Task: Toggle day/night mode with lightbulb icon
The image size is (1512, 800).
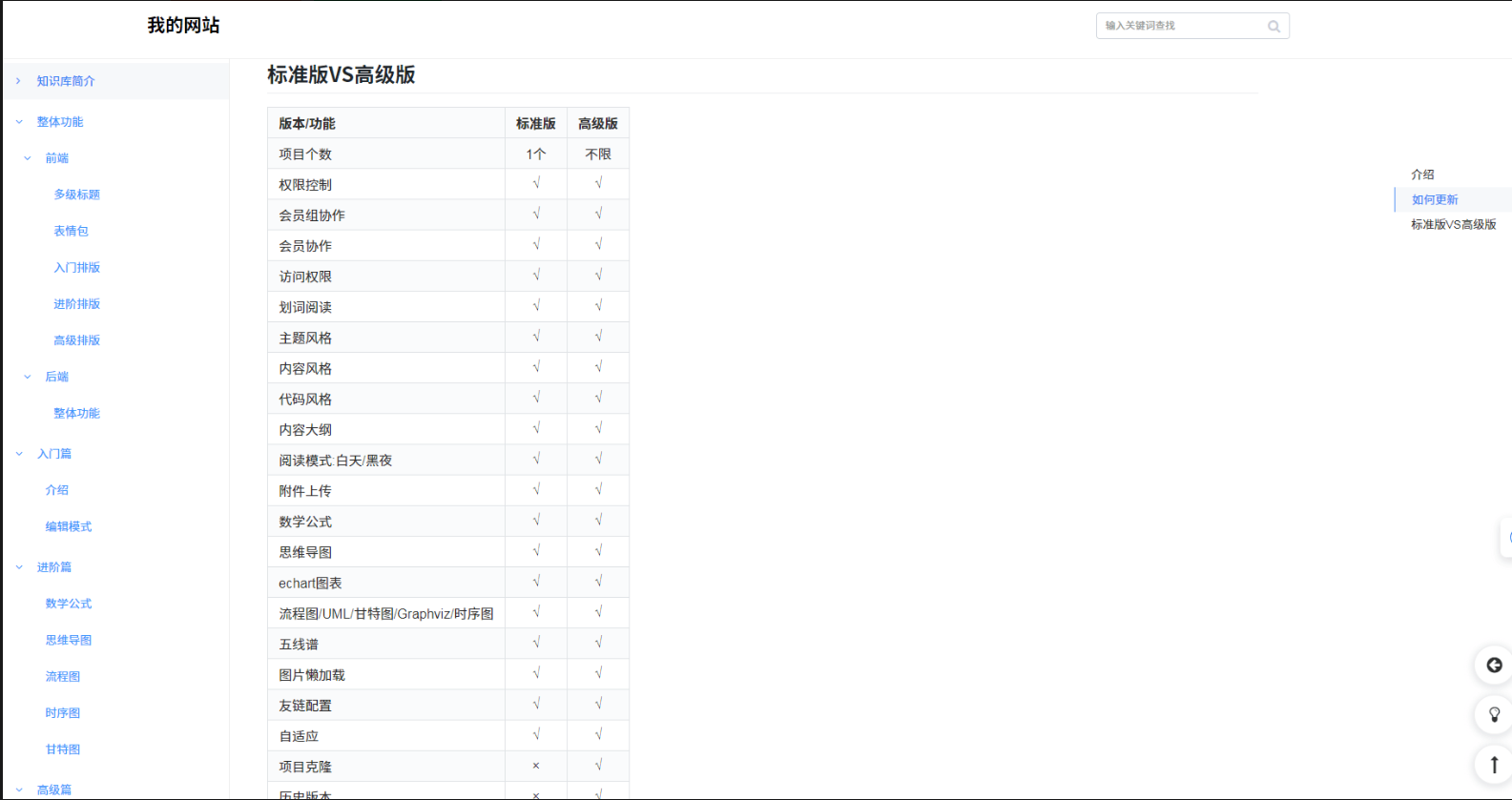Action: pos(1494,714)
